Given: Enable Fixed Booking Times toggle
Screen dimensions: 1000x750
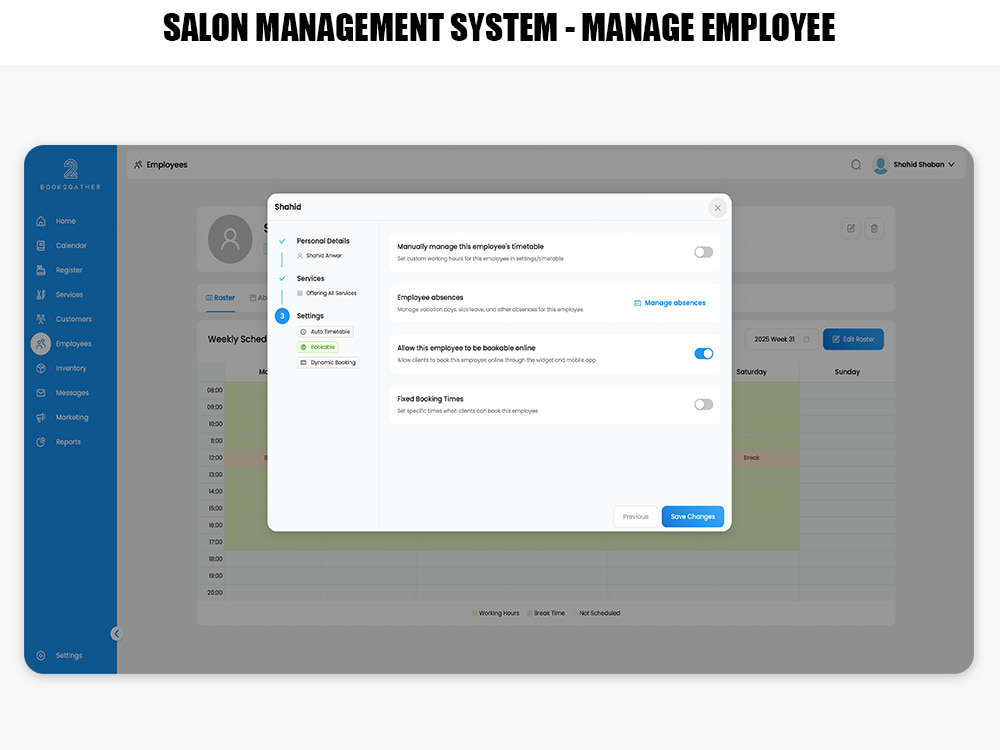Looking at the screenshot, I should tap(703, 404).
